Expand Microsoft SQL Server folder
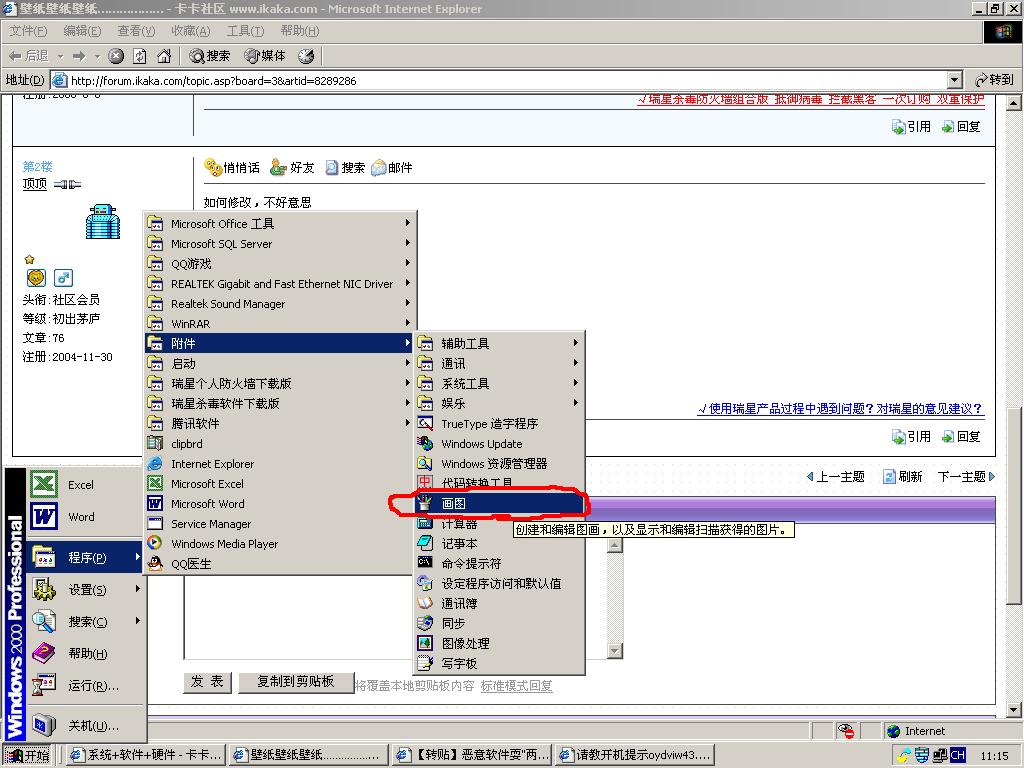 (x=280, y=244)
